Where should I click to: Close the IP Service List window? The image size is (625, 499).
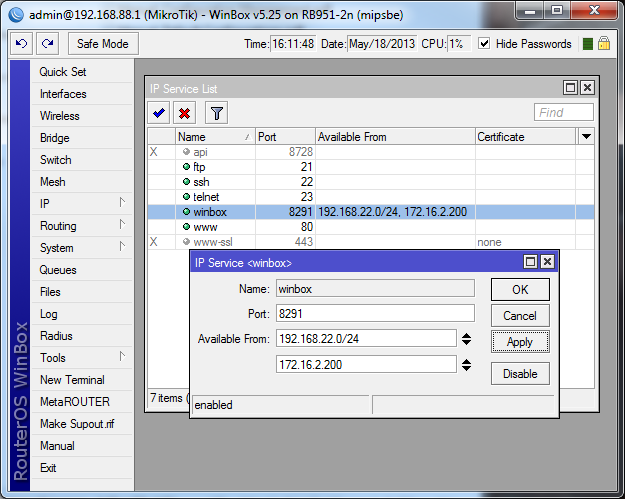click(587, 87)
